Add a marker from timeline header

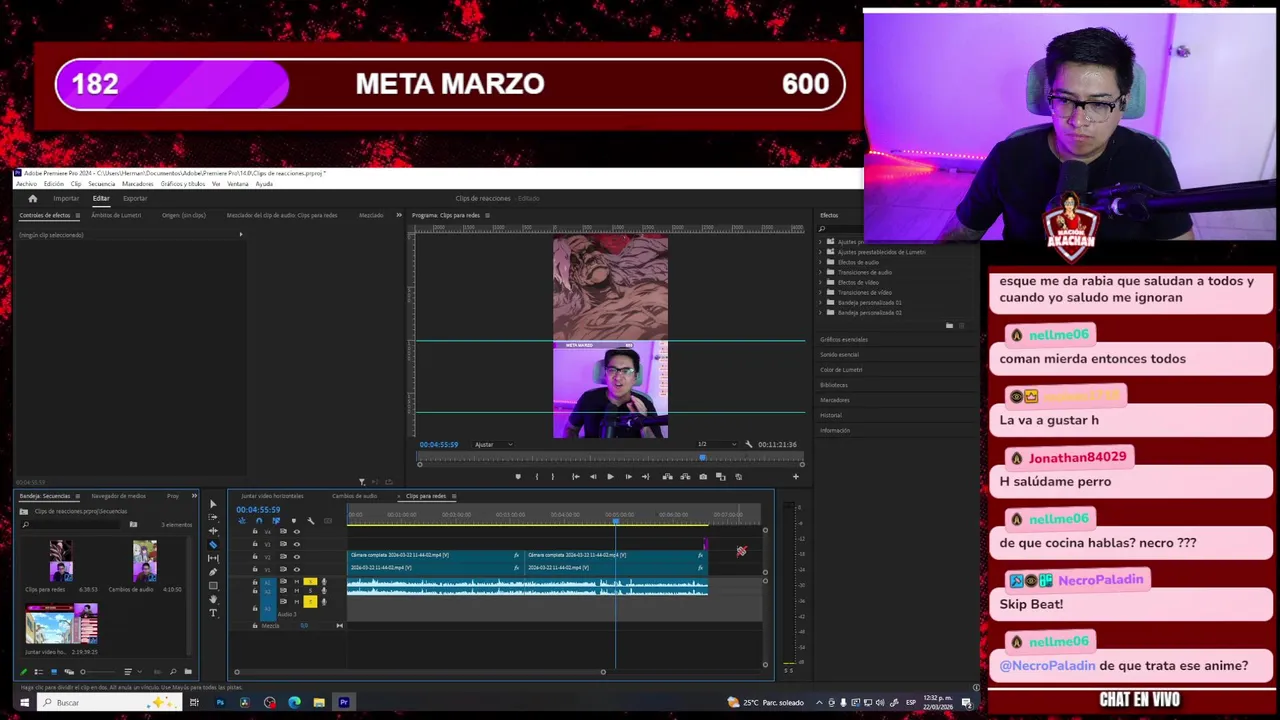pos(294,521)
